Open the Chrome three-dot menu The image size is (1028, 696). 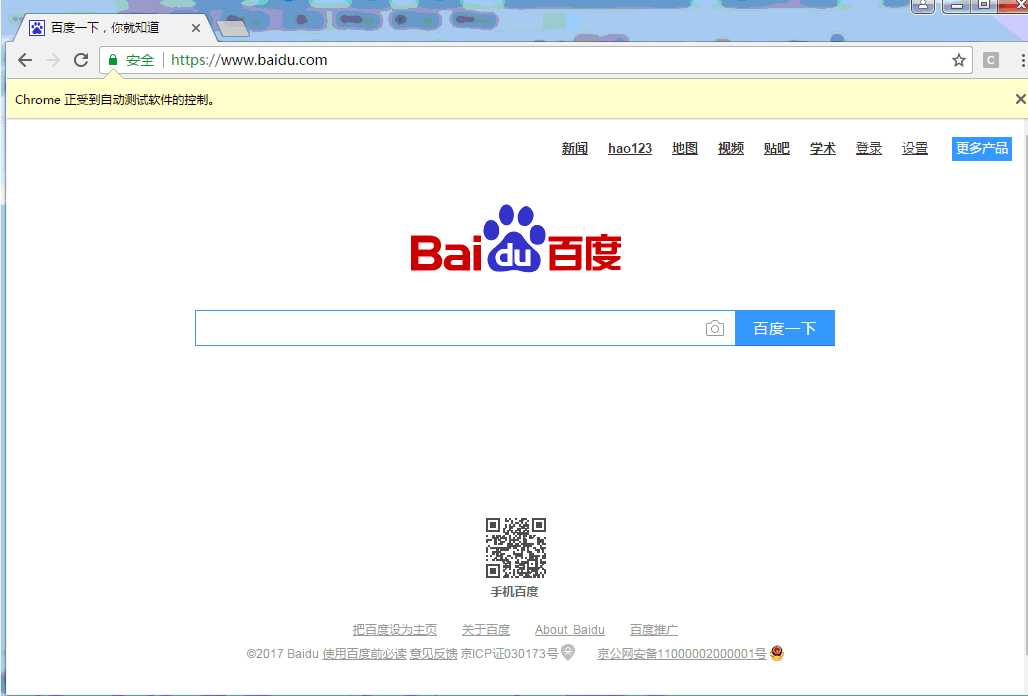1022,60
